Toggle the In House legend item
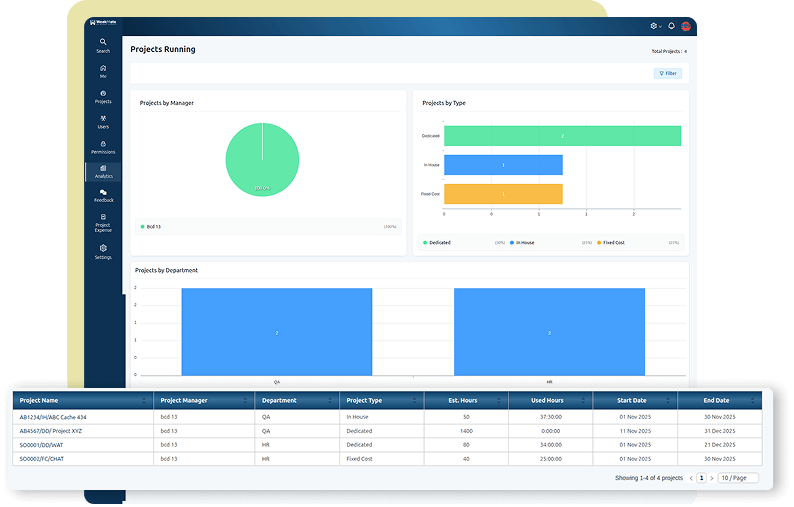The image size is (794, 507). (x=523, y=242)
